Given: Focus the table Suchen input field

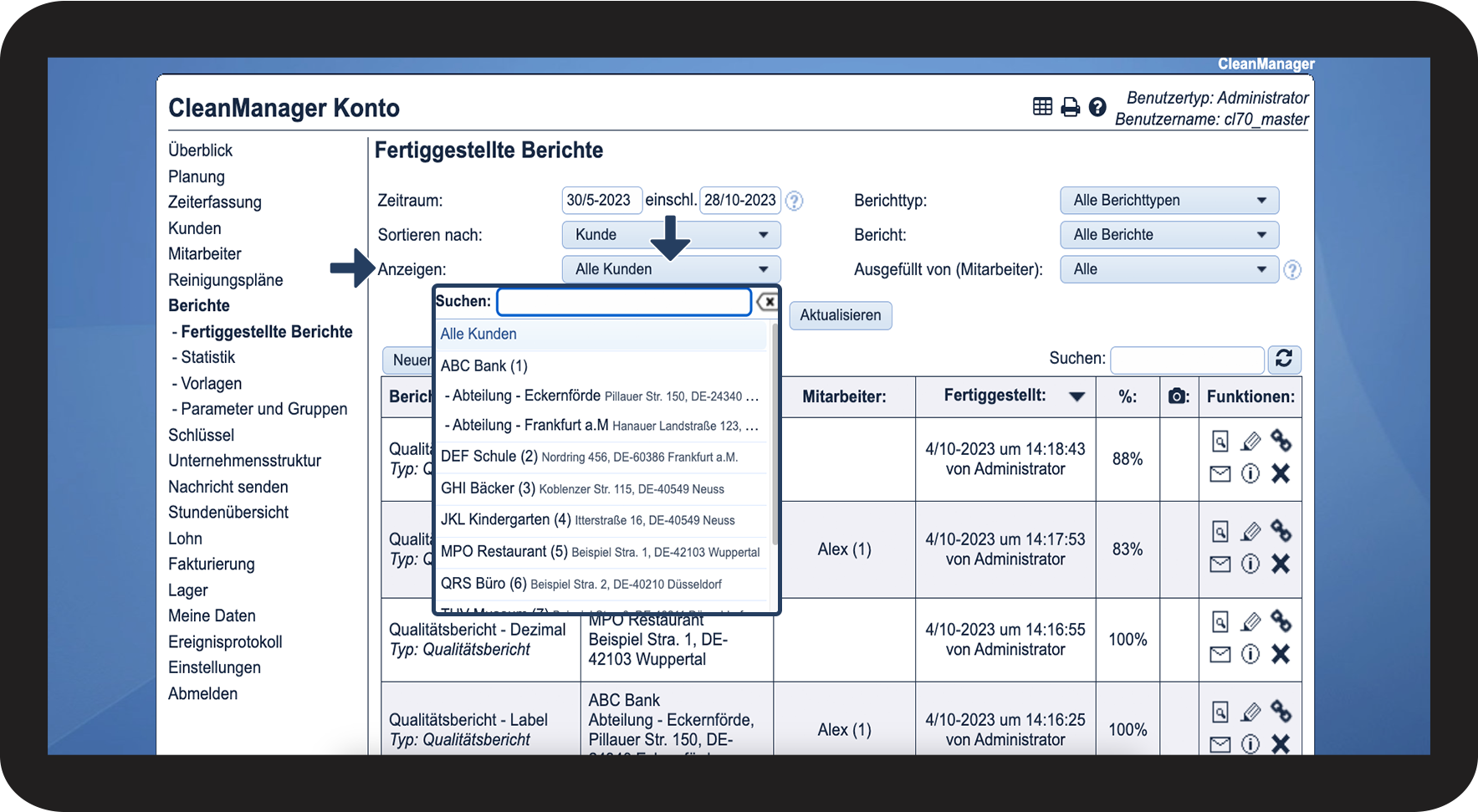Looking at the screenshot, I should pos(1187,360).
